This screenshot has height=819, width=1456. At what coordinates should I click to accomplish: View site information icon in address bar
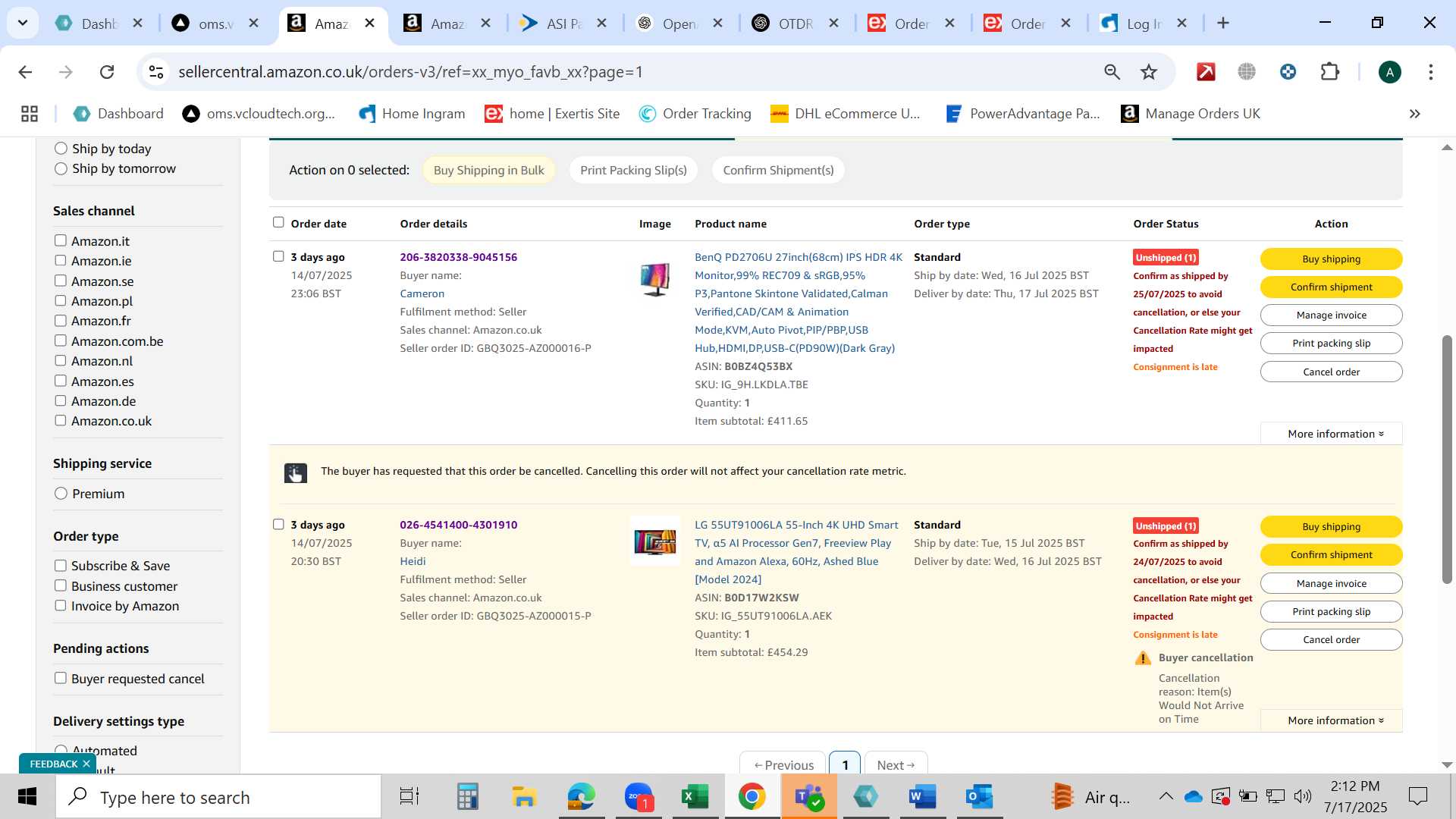[156, 72]
